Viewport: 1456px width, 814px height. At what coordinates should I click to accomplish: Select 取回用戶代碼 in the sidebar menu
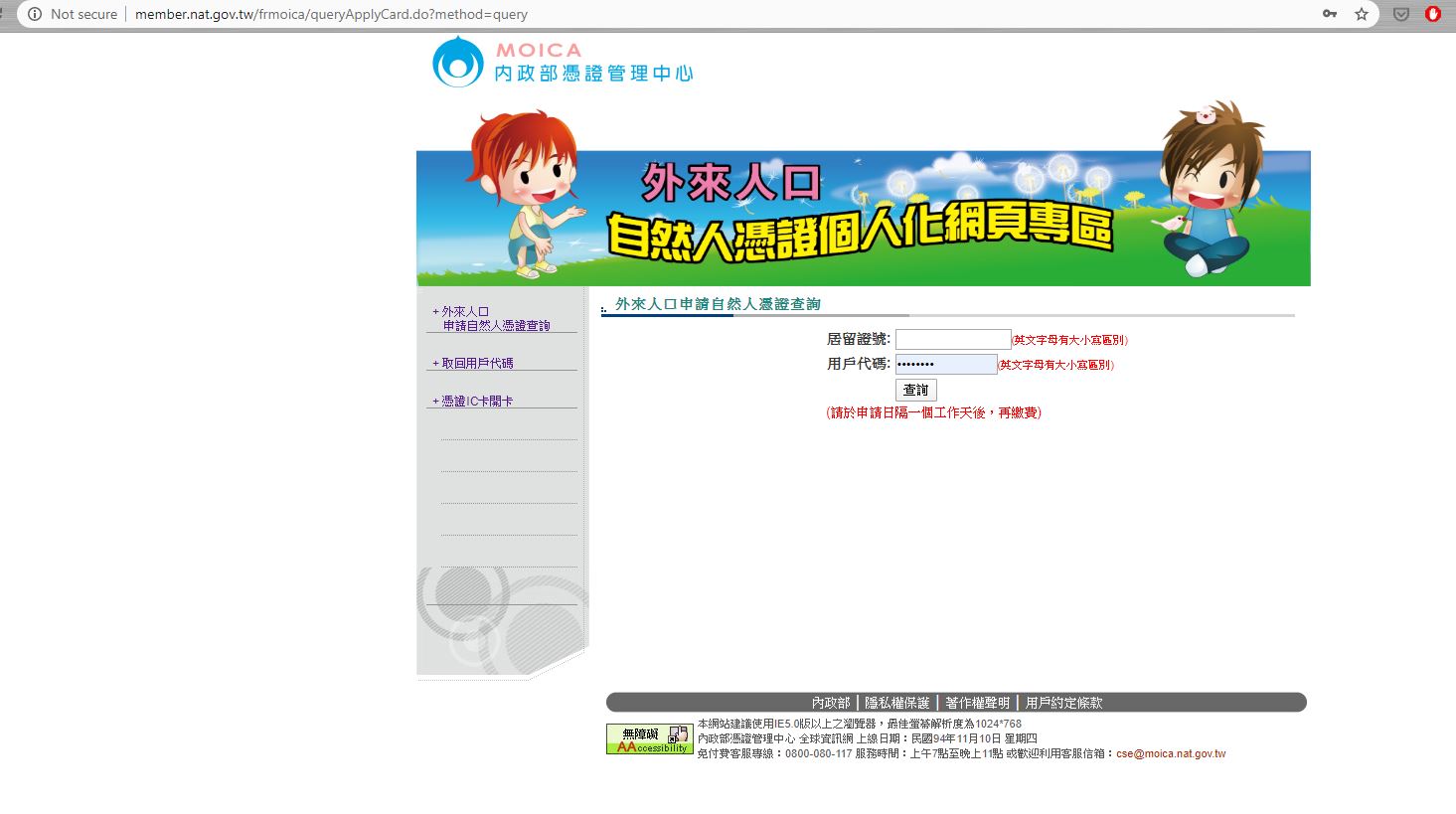[477, 364]
